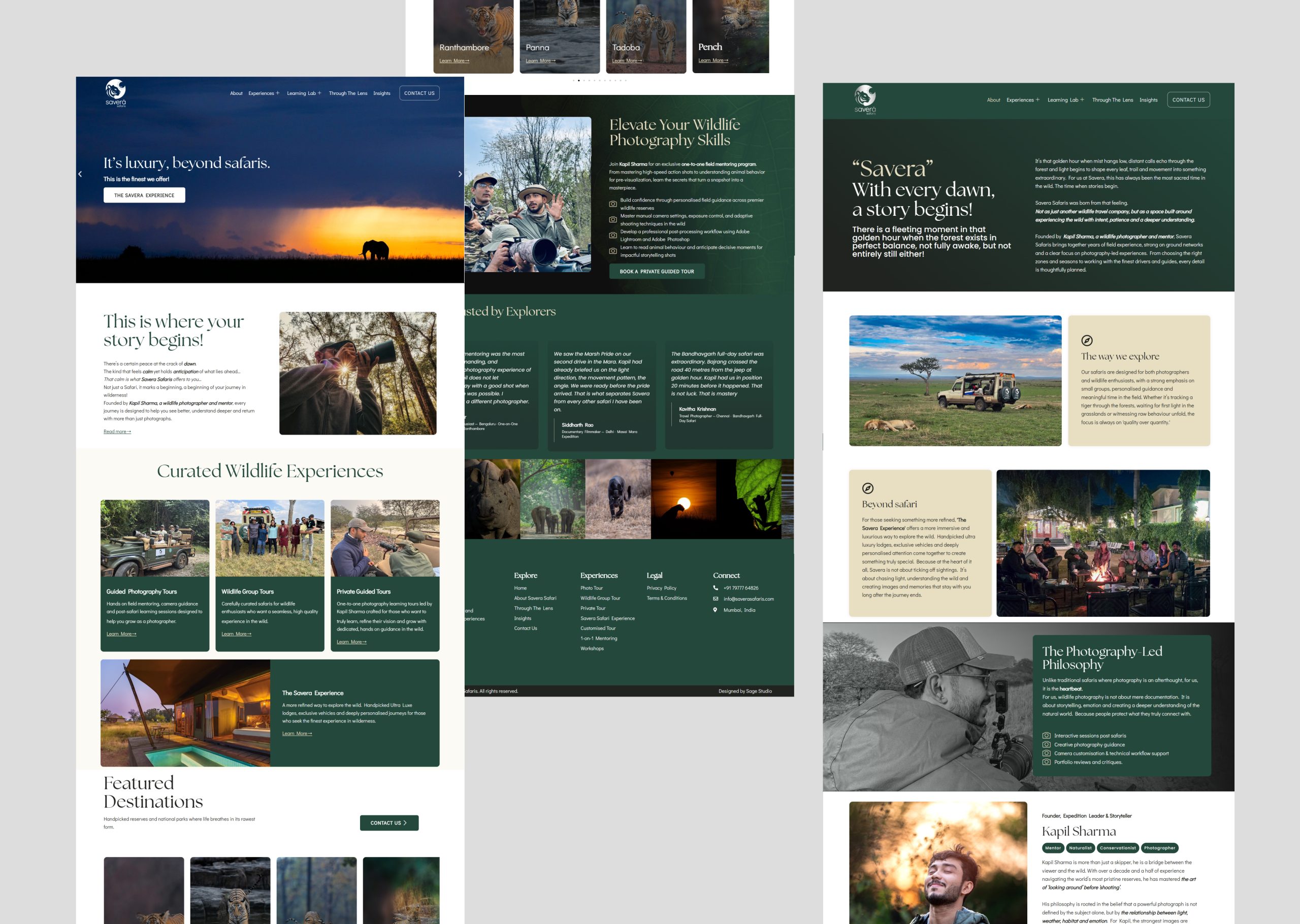
Task: Click camera icon beside 'Learn to read animal behaviour'
Action: [x=613, y=251]
